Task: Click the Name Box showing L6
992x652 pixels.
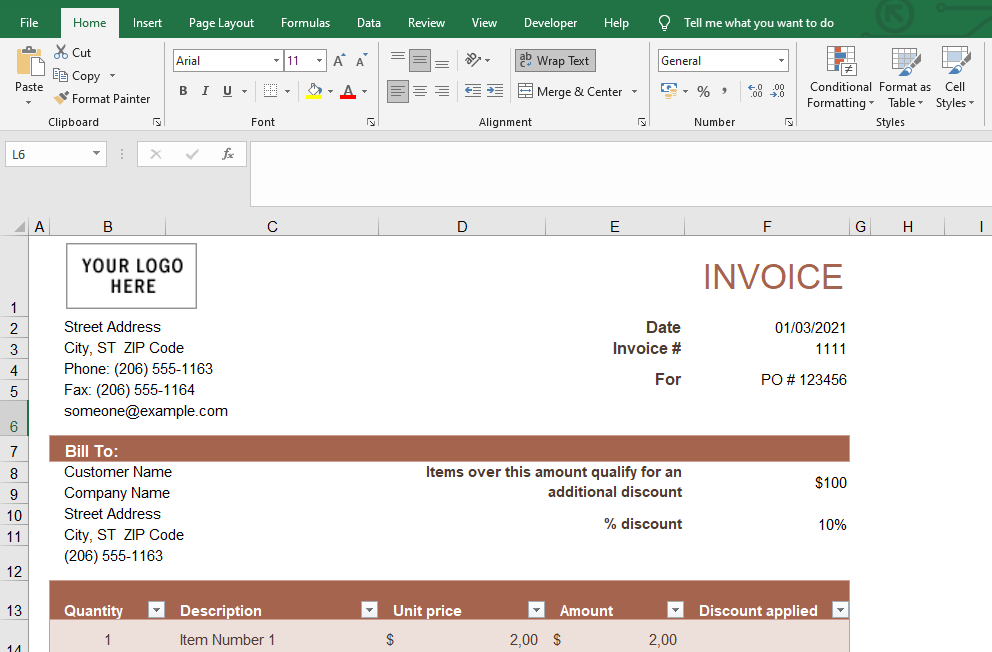Action: tap(47, 154)
